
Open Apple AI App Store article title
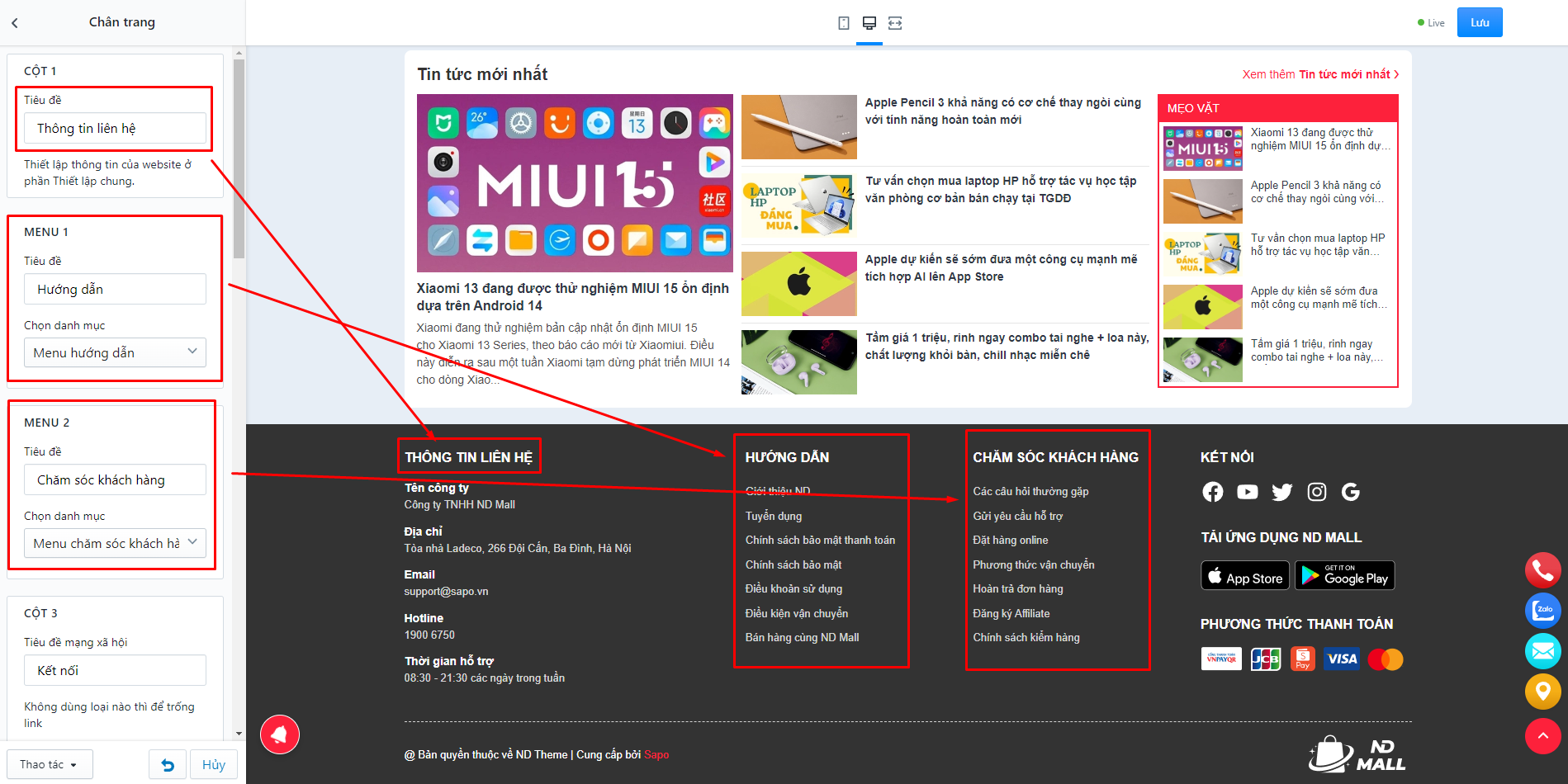click(x=1001, y=268)
